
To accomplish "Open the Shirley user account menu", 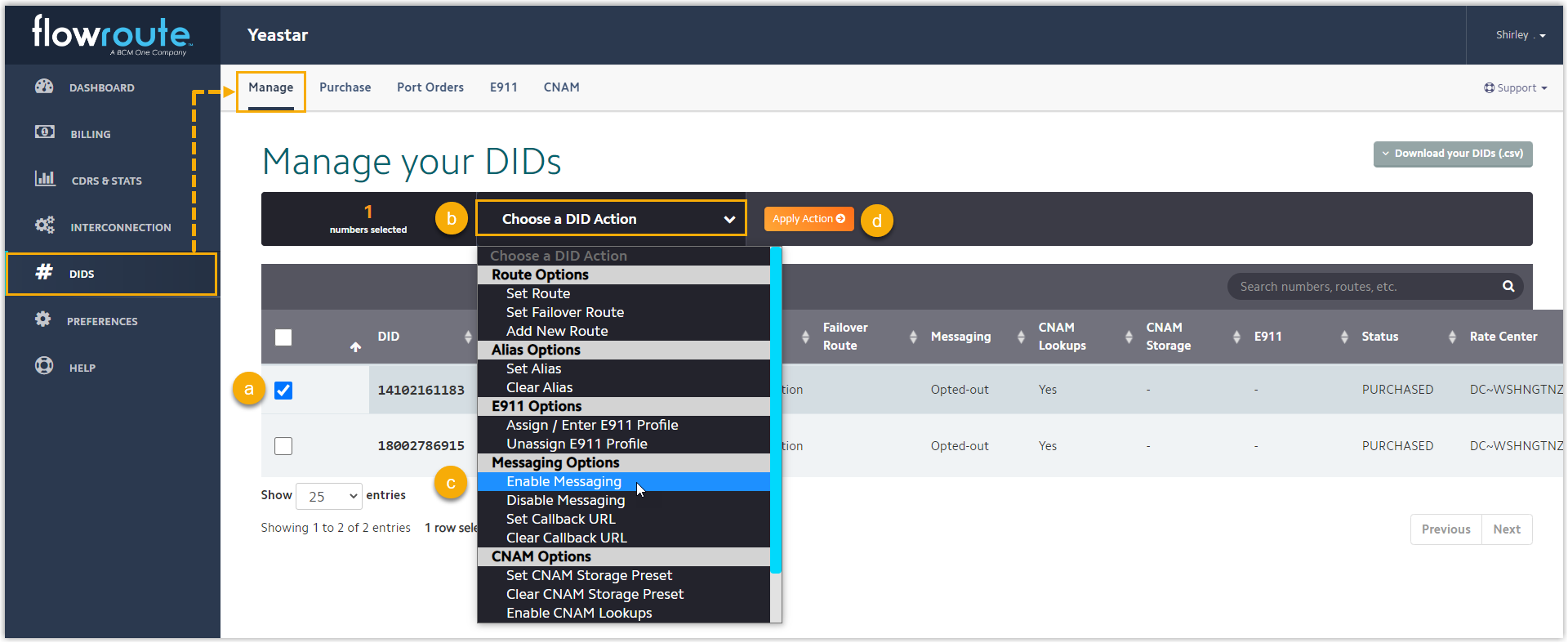I will pos(1519,35).
